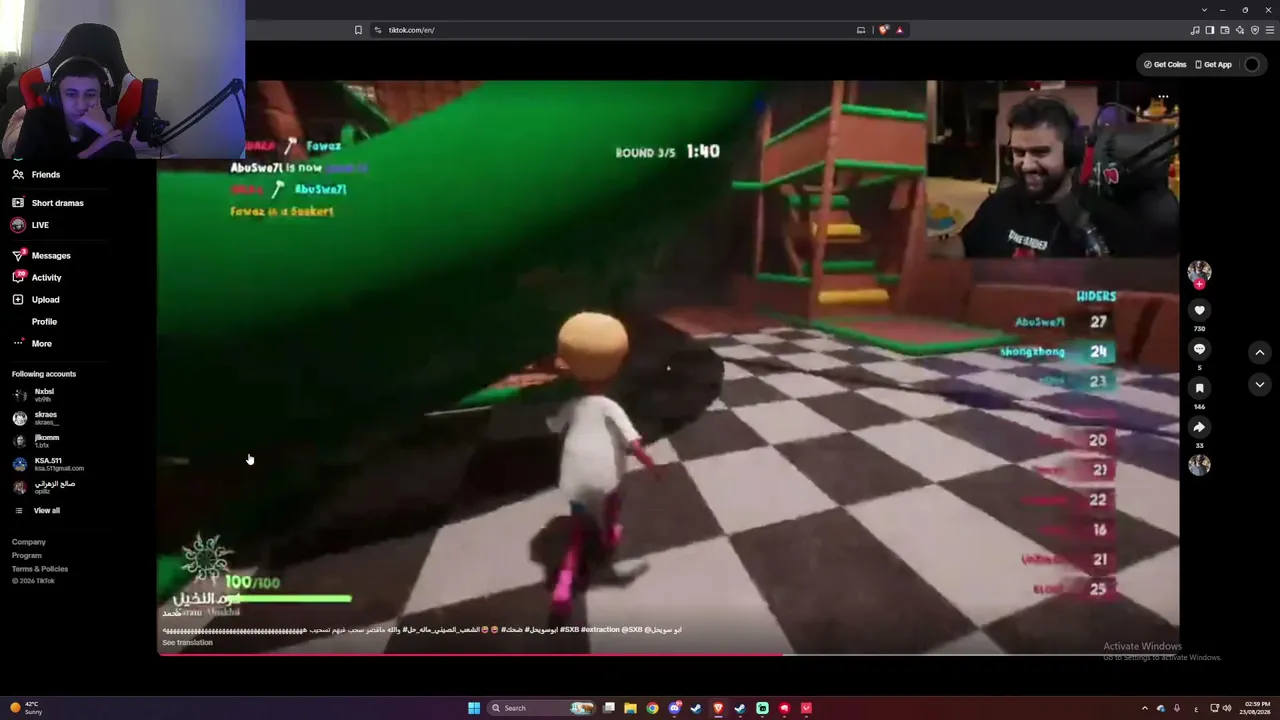The width and height of the screenshot is (1280, 720).
Task: Show hidden system tray icons
Action: 1145,708
